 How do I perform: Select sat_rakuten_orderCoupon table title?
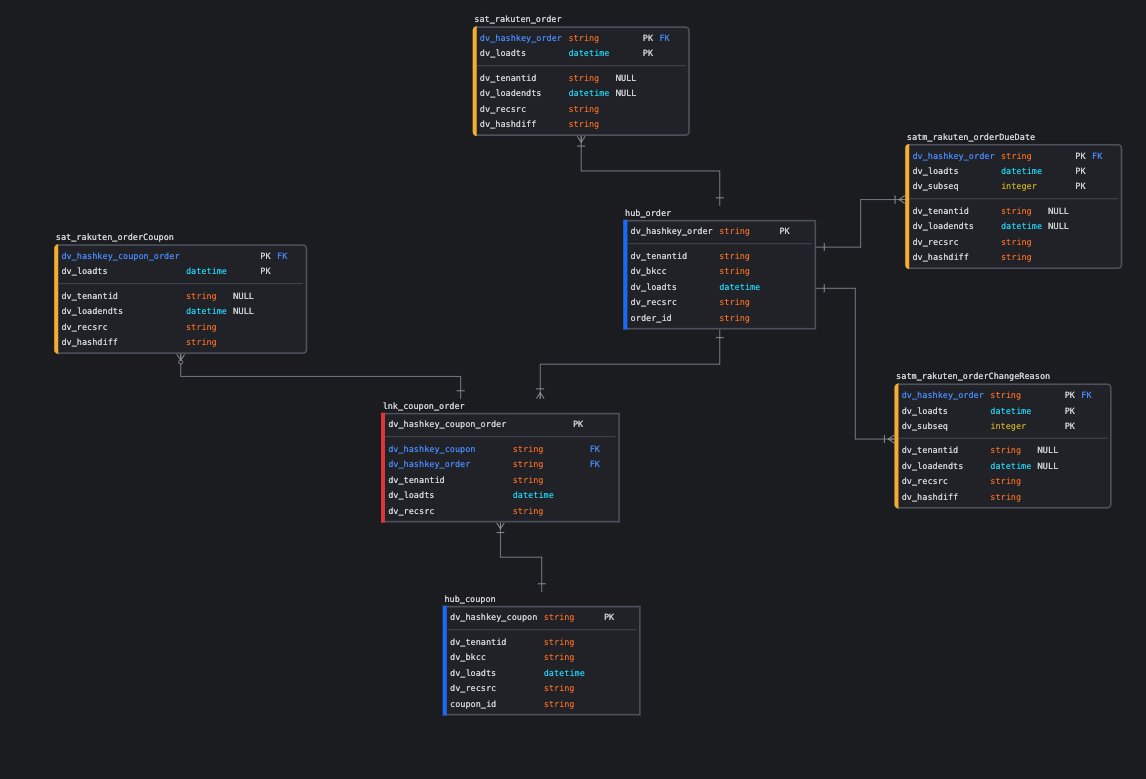click(115, 238)
